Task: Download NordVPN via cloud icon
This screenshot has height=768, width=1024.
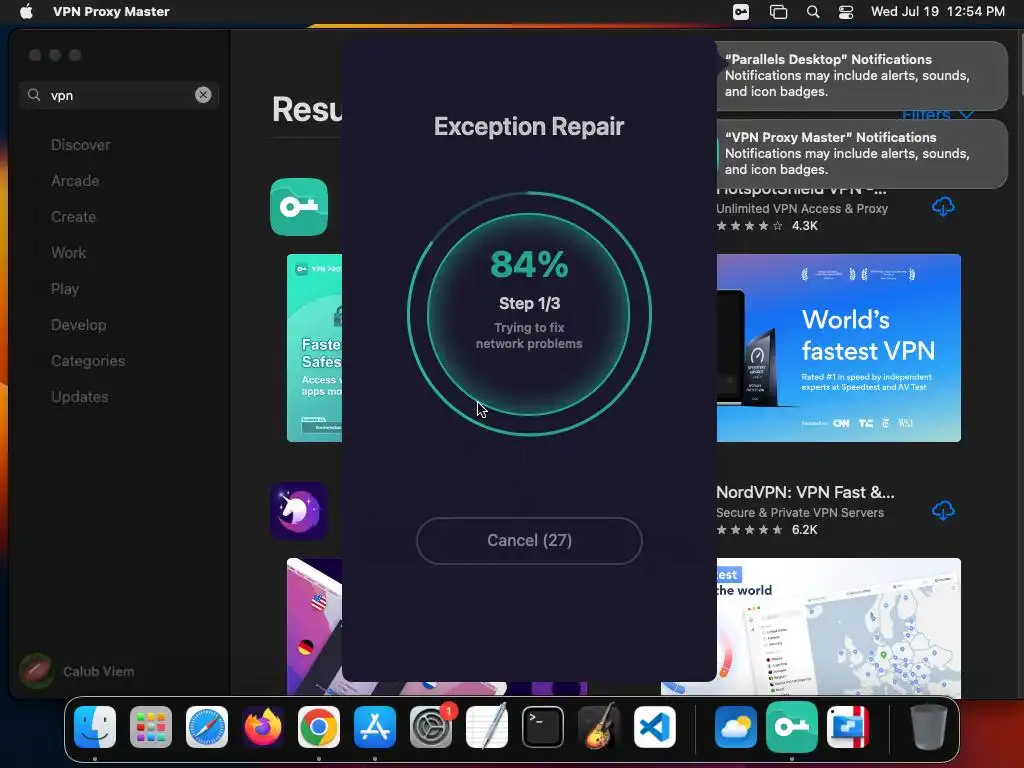Action: pyautogui.click(x=943, y=511)
